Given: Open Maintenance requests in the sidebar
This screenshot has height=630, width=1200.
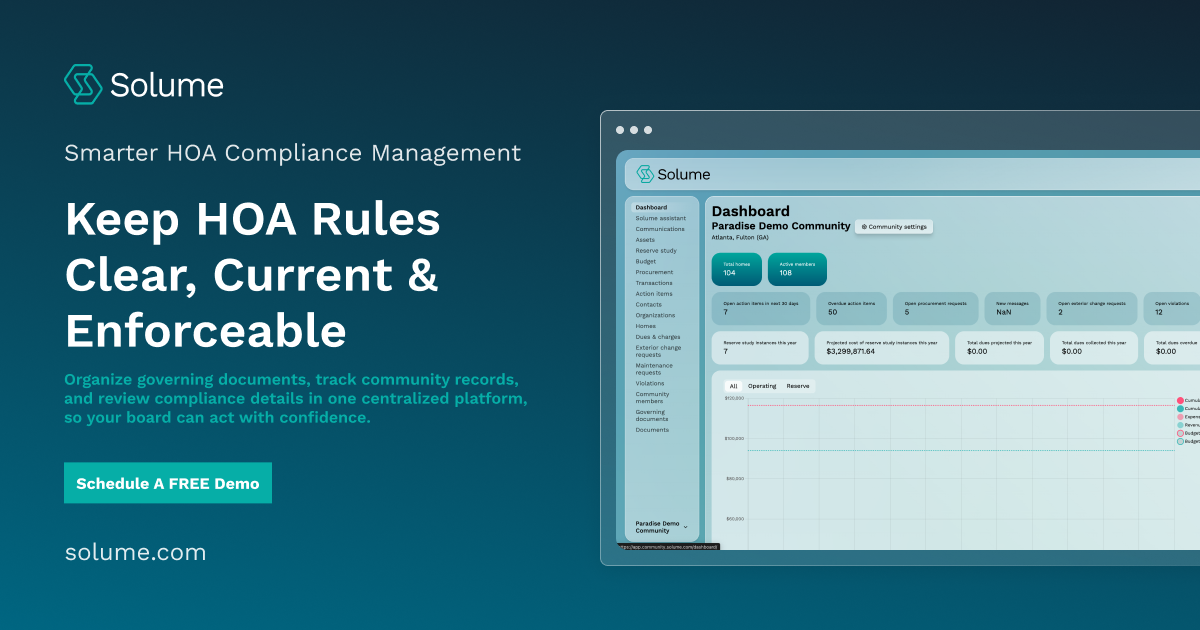Looking at the screenshot, I should 654,369.
